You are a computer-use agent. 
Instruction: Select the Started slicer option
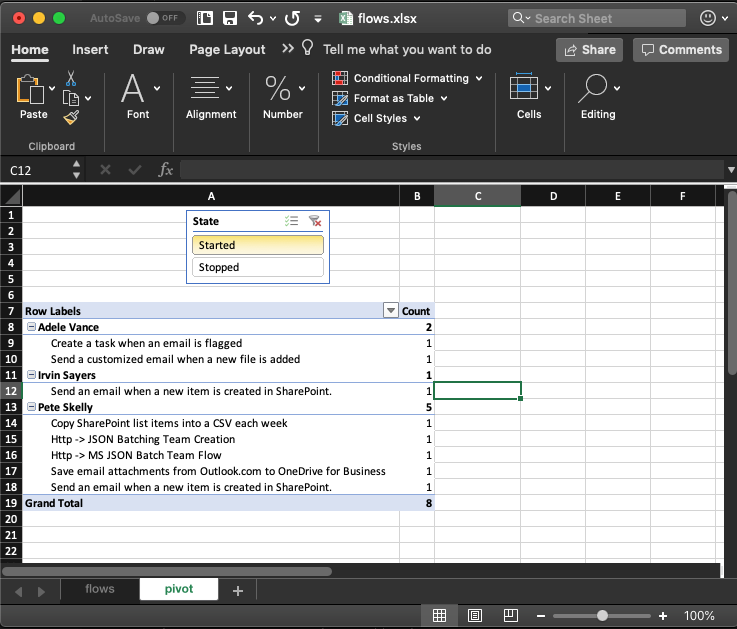pyautogui.click(x=257, y=245)
